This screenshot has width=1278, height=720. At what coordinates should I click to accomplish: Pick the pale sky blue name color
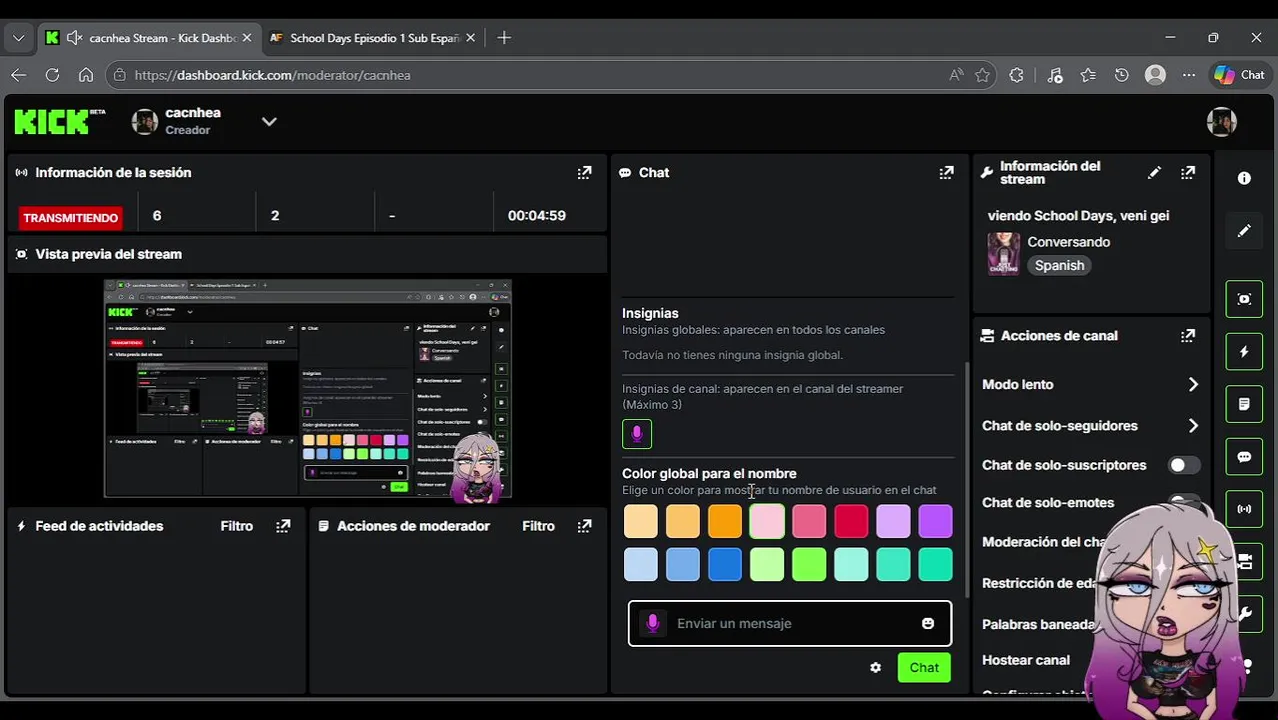pyautogui.click(x=641, y=564)
